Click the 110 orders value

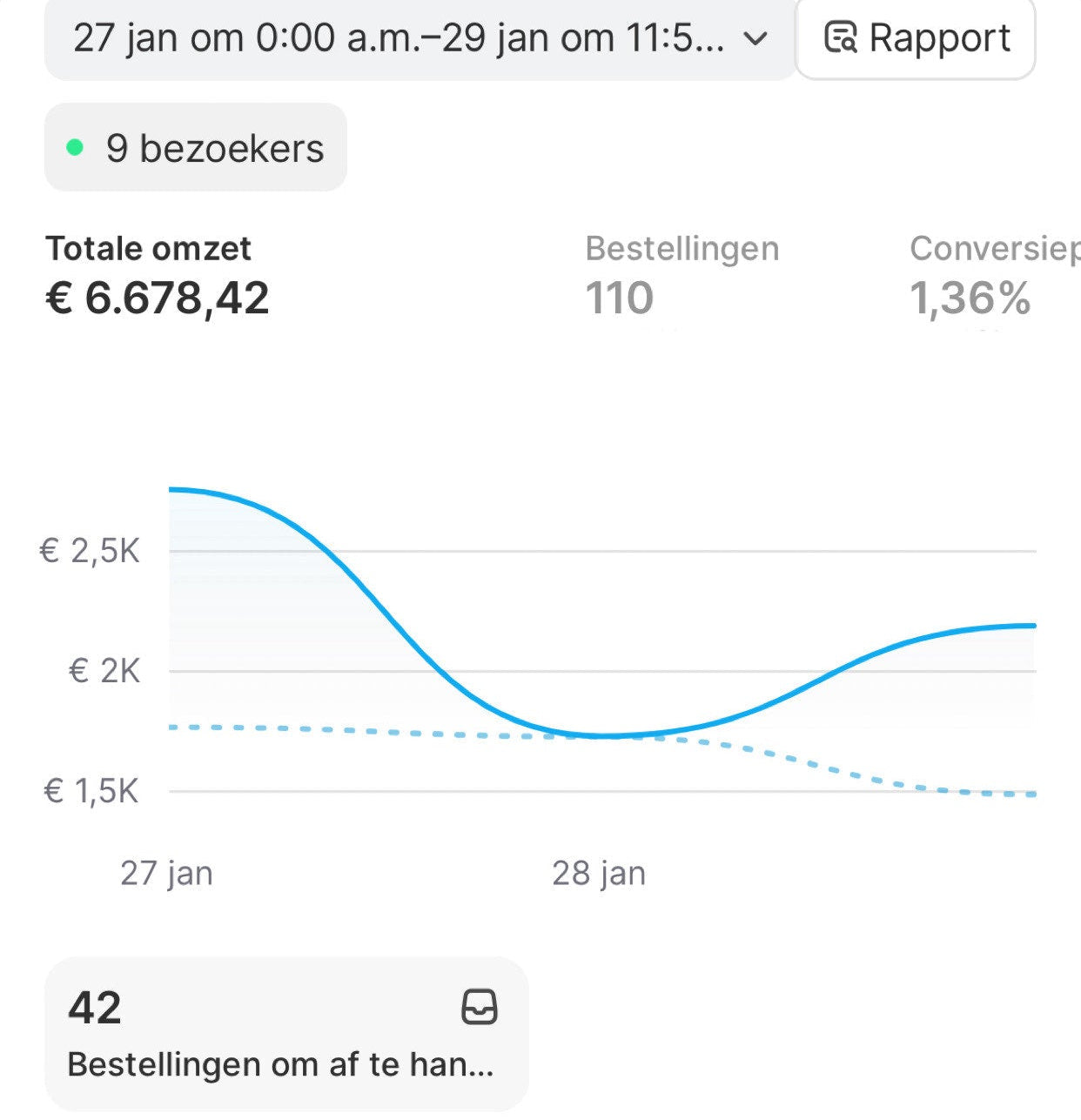point(619,298)
